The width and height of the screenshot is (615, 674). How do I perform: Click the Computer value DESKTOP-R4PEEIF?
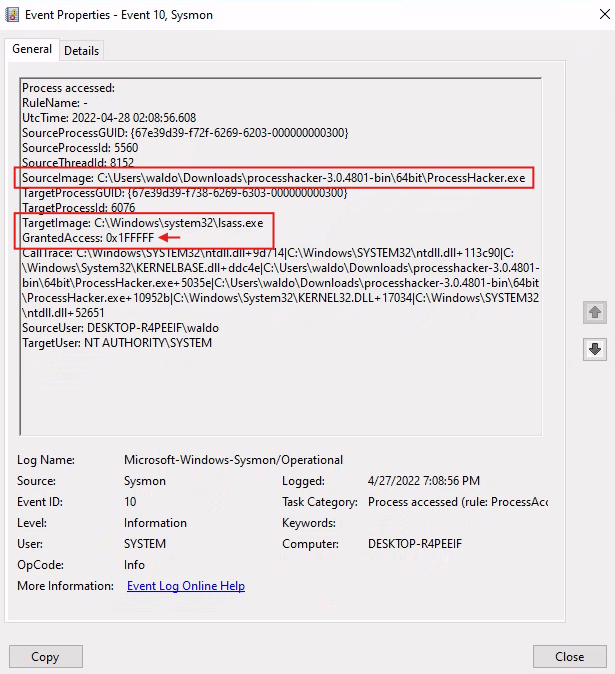(x=415, y=544)
